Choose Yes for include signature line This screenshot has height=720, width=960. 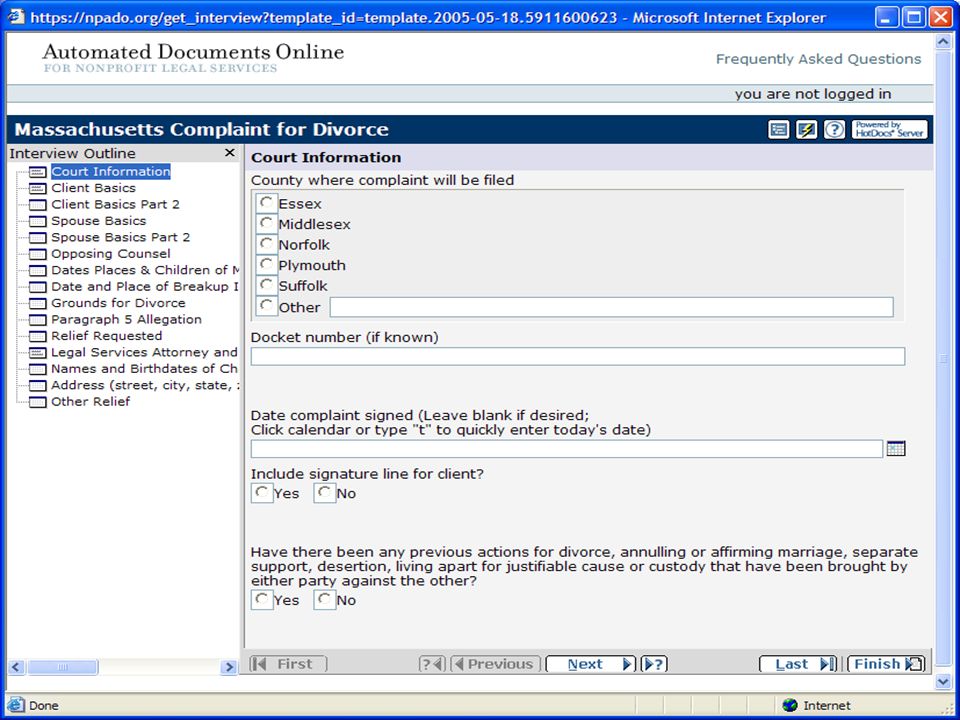pyautogui.click(x=262, y=493)
